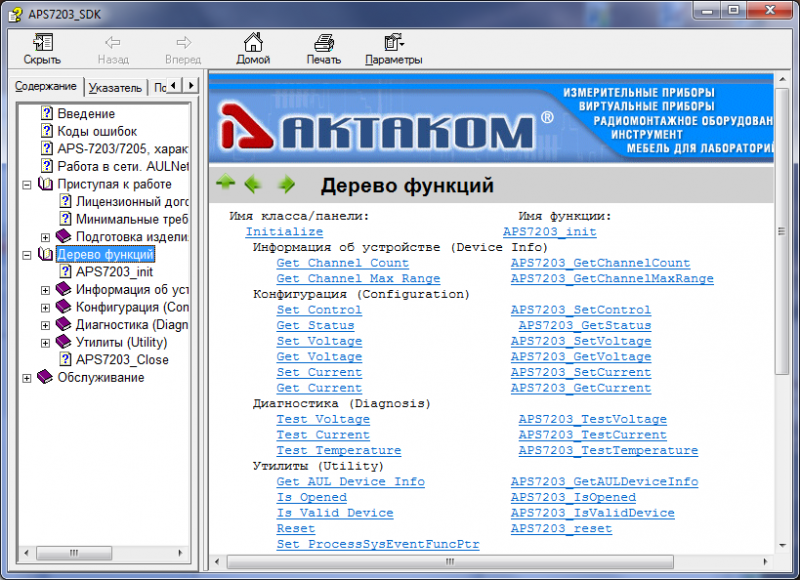Select Работа в сети AULNet tree item
The height and width of the screenshot is (580, 800).
pos(122,166)
